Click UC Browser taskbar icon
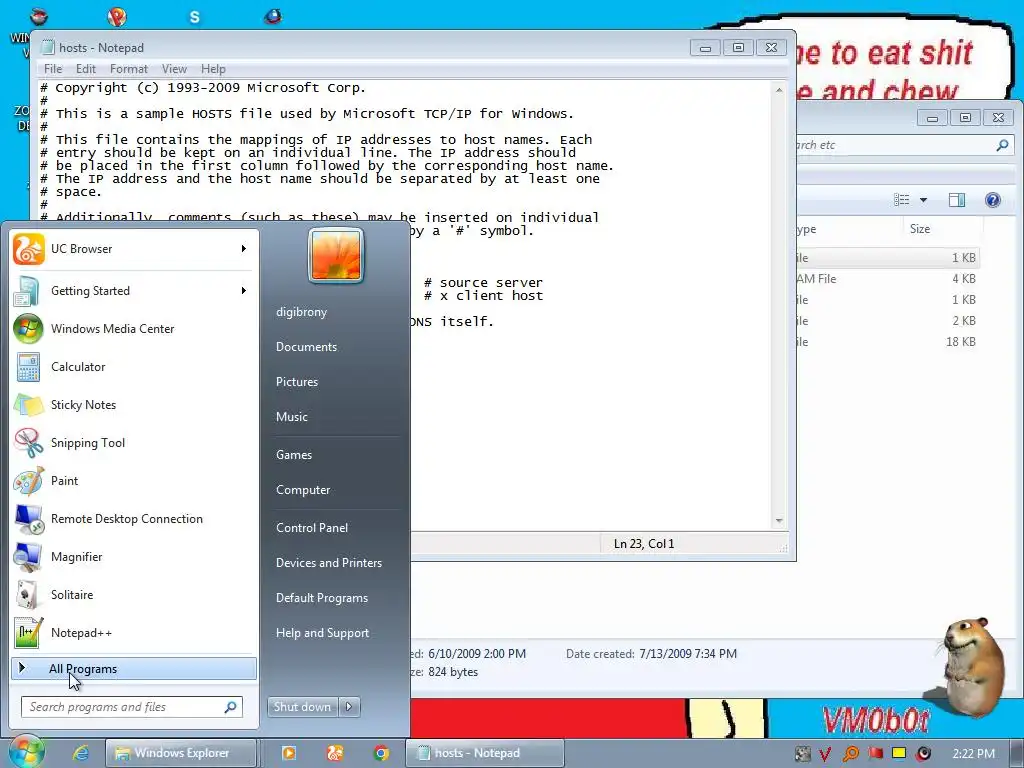The width and height of the screenshot is (1024, 768). click(334, 753)
